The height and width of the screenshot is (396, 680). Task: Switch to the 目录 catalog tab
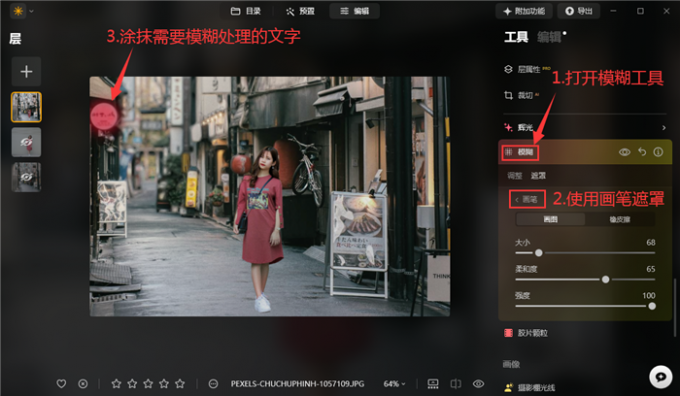coord(246,11)
